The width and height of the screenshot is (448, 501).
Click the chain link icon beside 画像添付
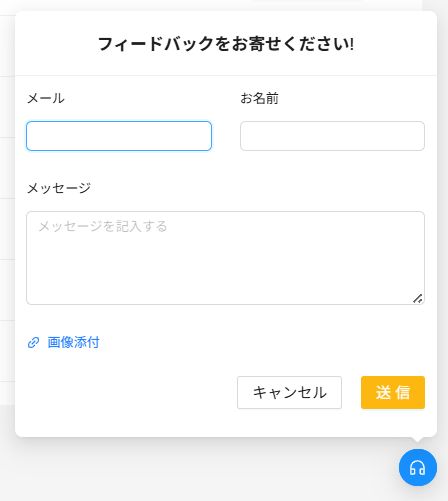point(33,342)
